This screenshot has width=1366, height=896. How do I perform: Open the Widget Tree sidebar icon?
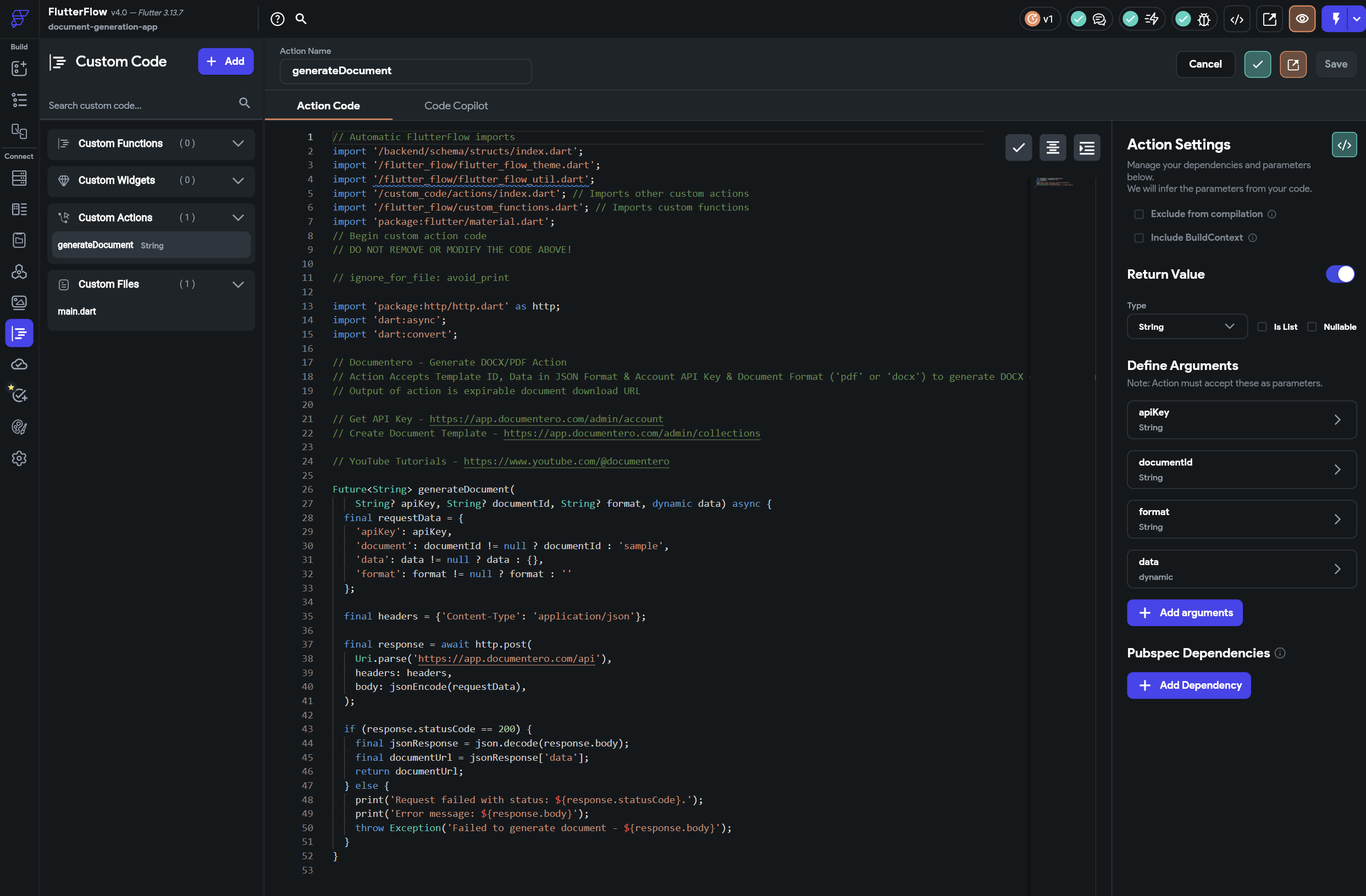tap(19, 100)
